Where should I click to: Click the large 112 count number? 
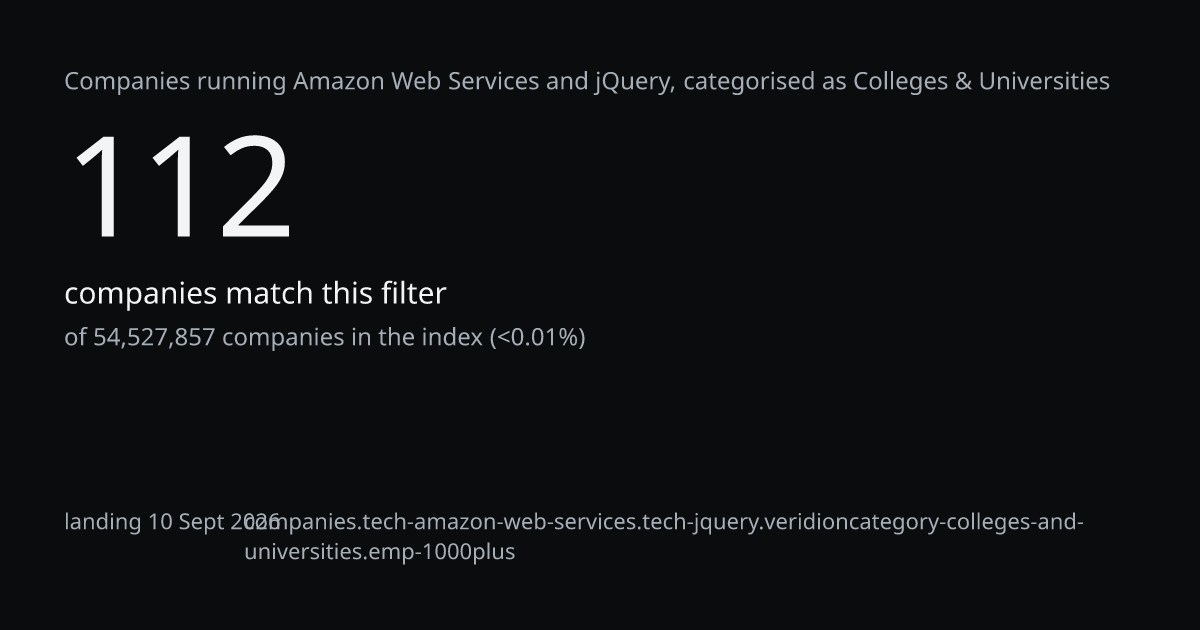click(182, 187)
